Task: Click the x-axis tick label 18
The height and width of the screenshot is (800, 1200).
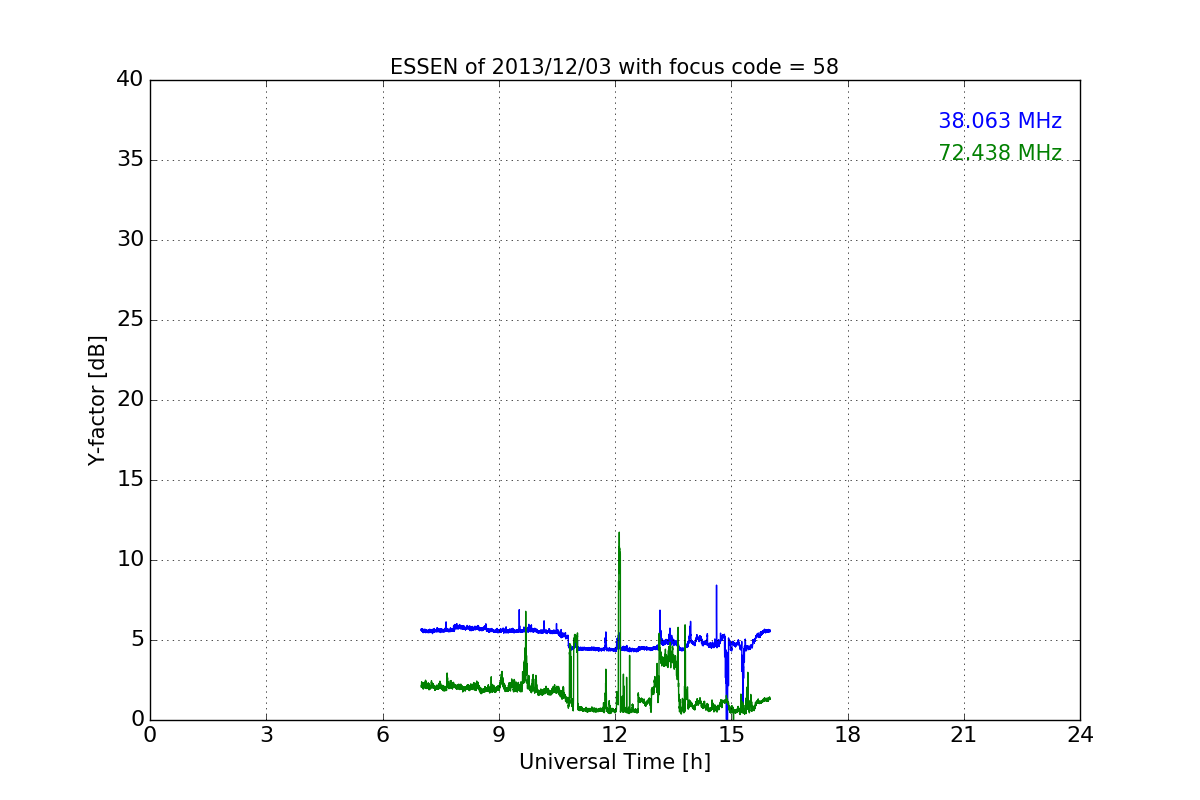Action: click(x=848, y=735)
